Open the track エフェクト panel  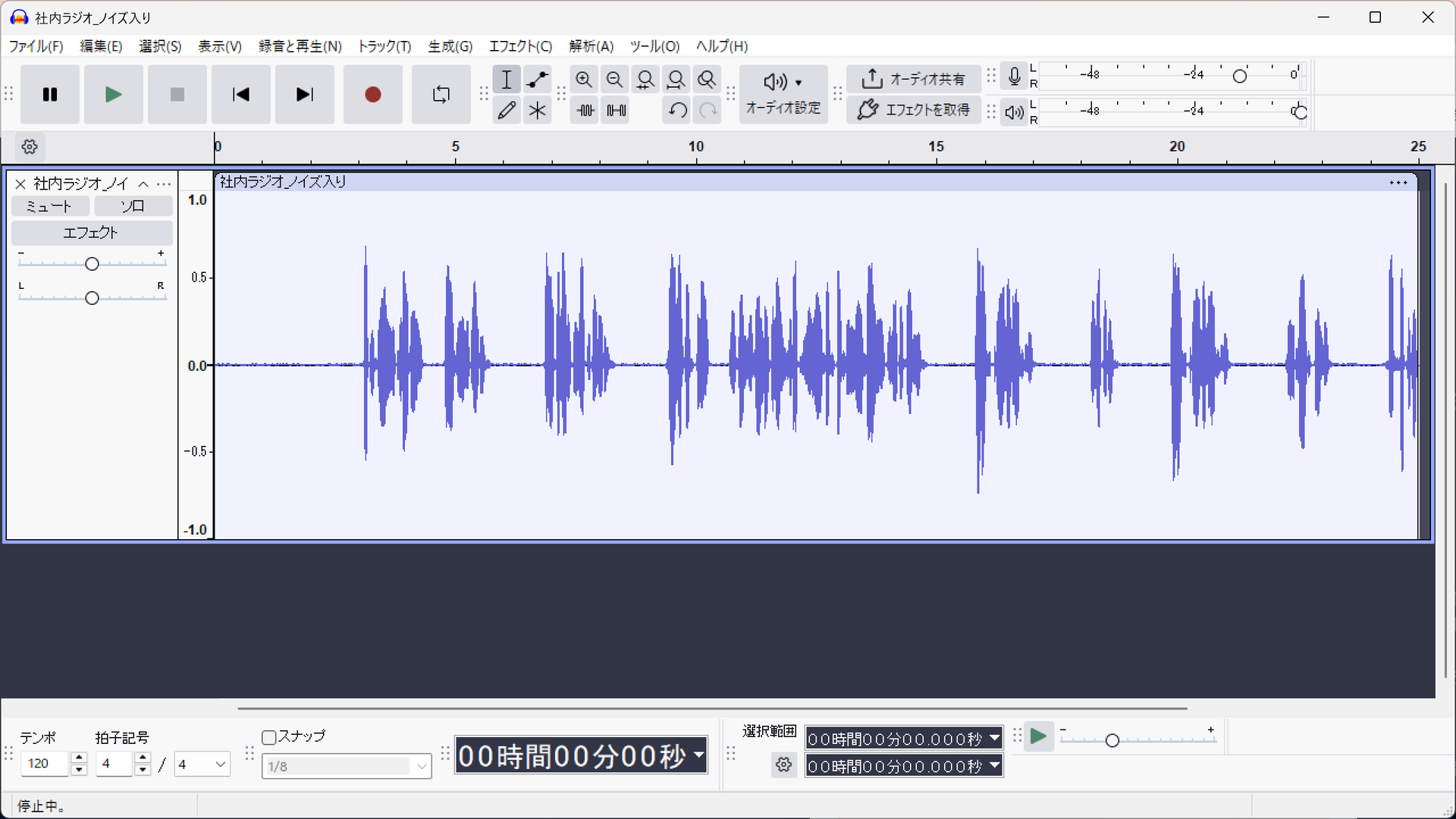tap(92, 233)
